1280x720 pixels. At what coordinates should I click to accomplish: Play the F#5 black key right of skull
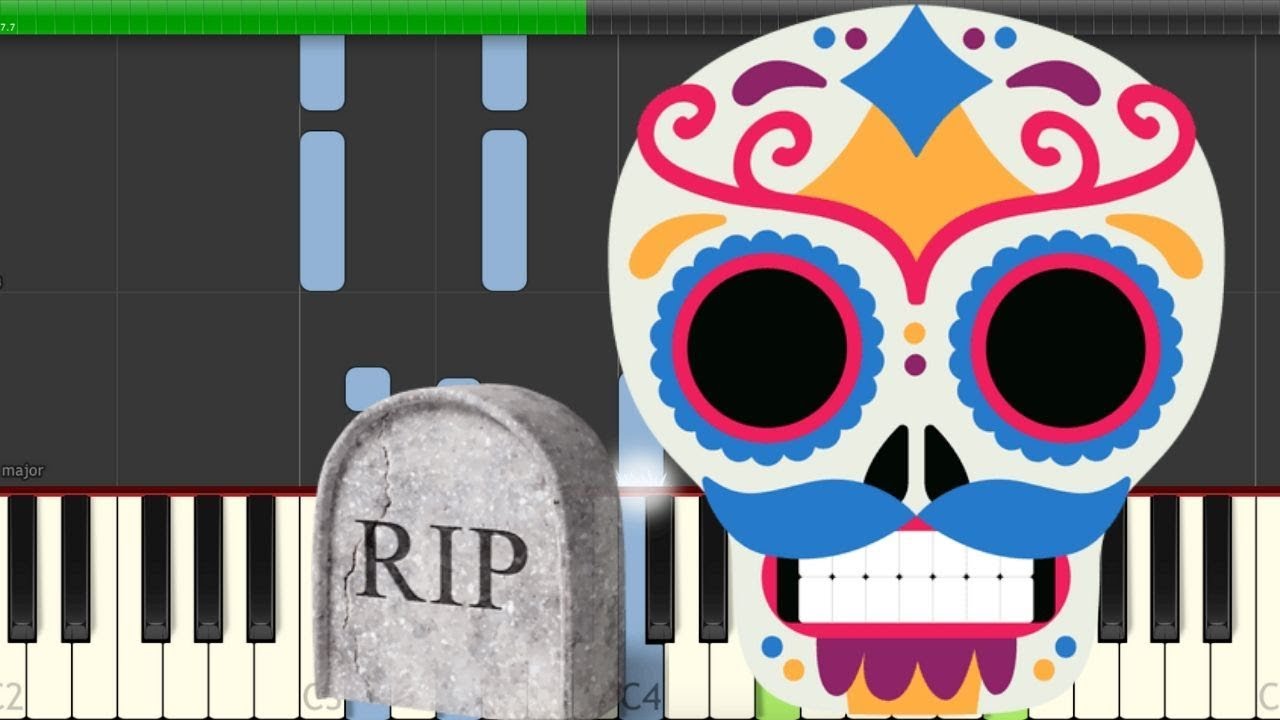1112,568
